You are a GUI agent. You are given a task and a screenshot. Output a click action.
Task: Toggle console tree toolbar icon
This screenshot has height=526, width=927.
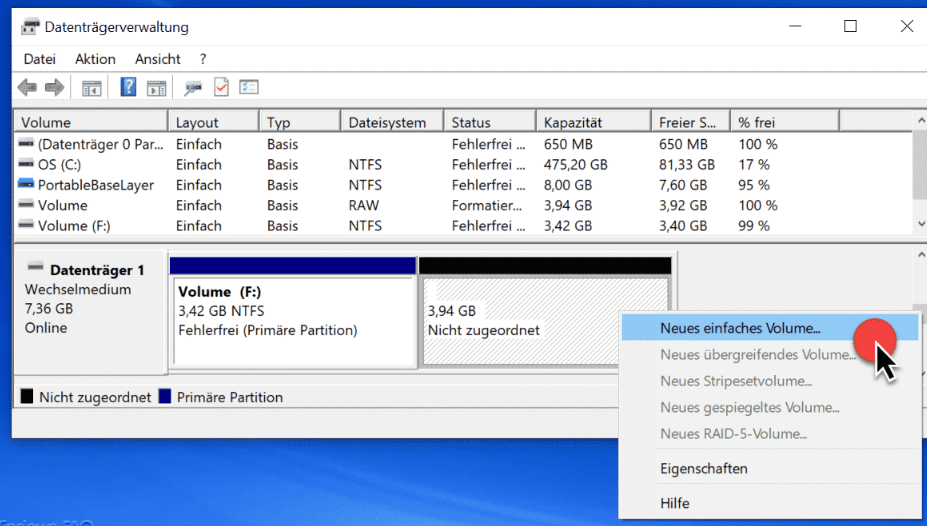[x=91, y=88]
